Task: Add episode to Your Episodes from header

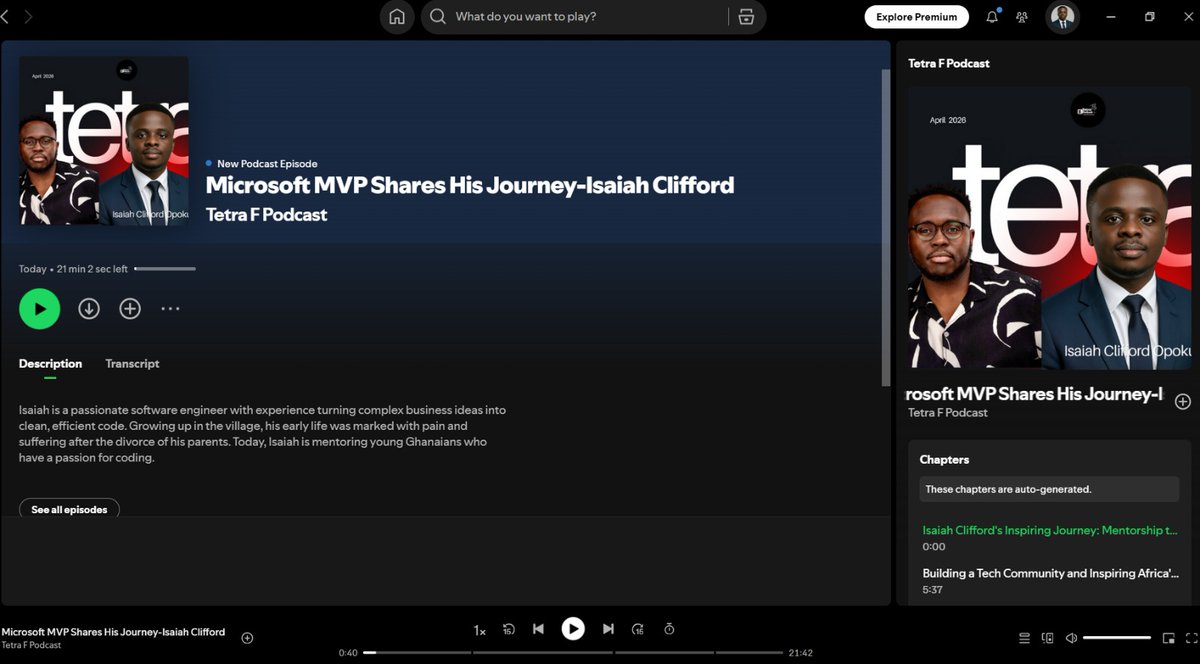Action: click(130, 309)
